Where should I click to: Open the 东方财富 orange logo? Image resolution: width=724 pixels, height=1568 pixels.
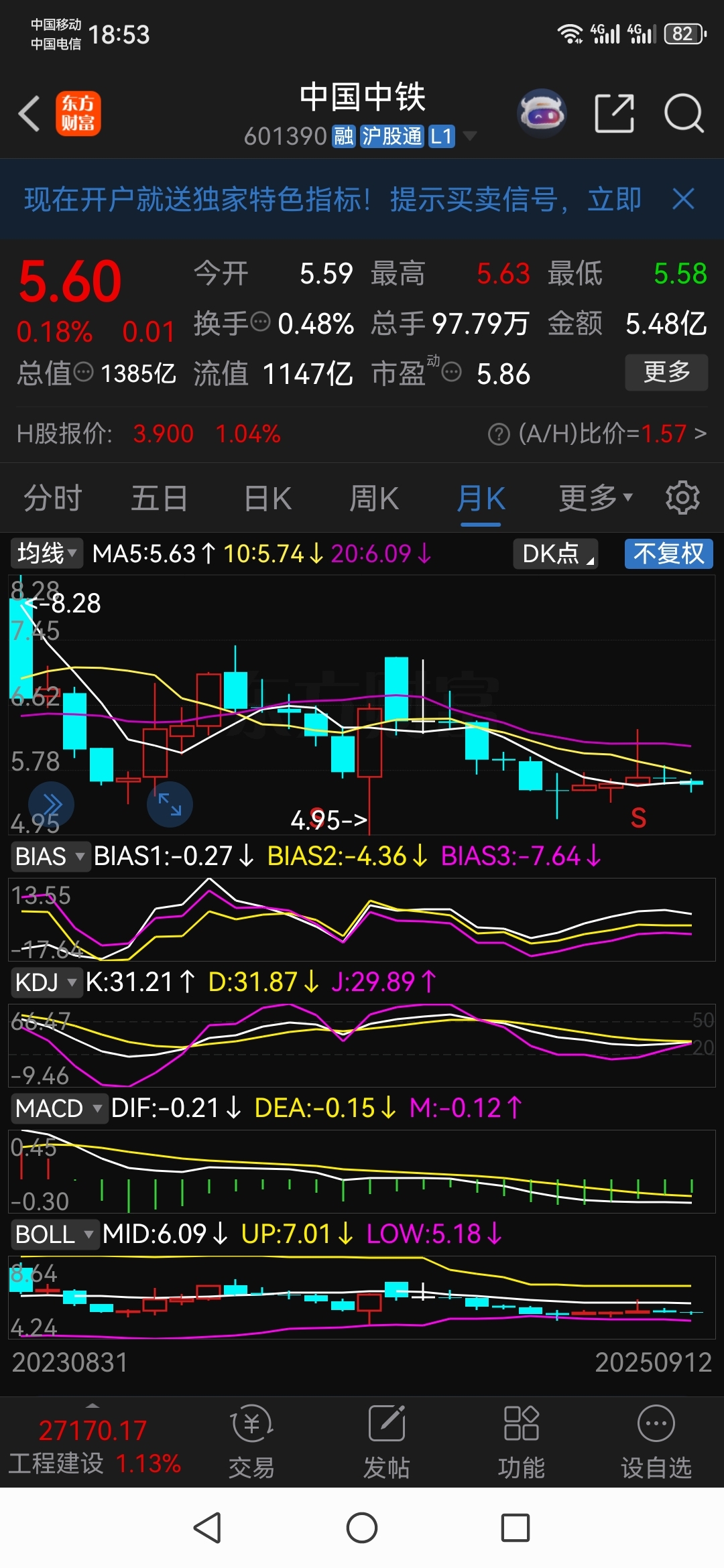(78, 113)
